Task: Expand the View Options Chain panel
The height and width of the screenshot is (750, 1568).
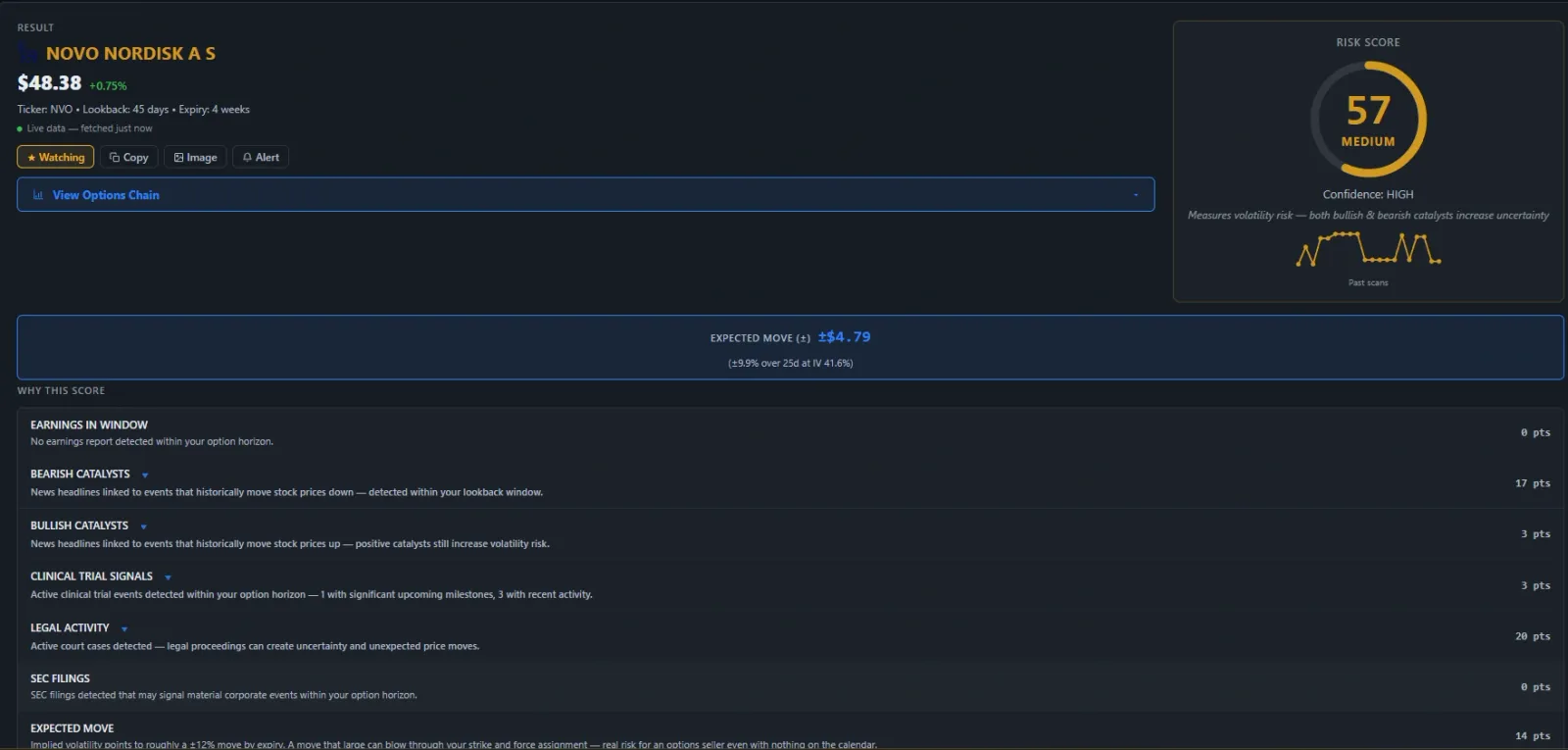Action: click(585, 194)
